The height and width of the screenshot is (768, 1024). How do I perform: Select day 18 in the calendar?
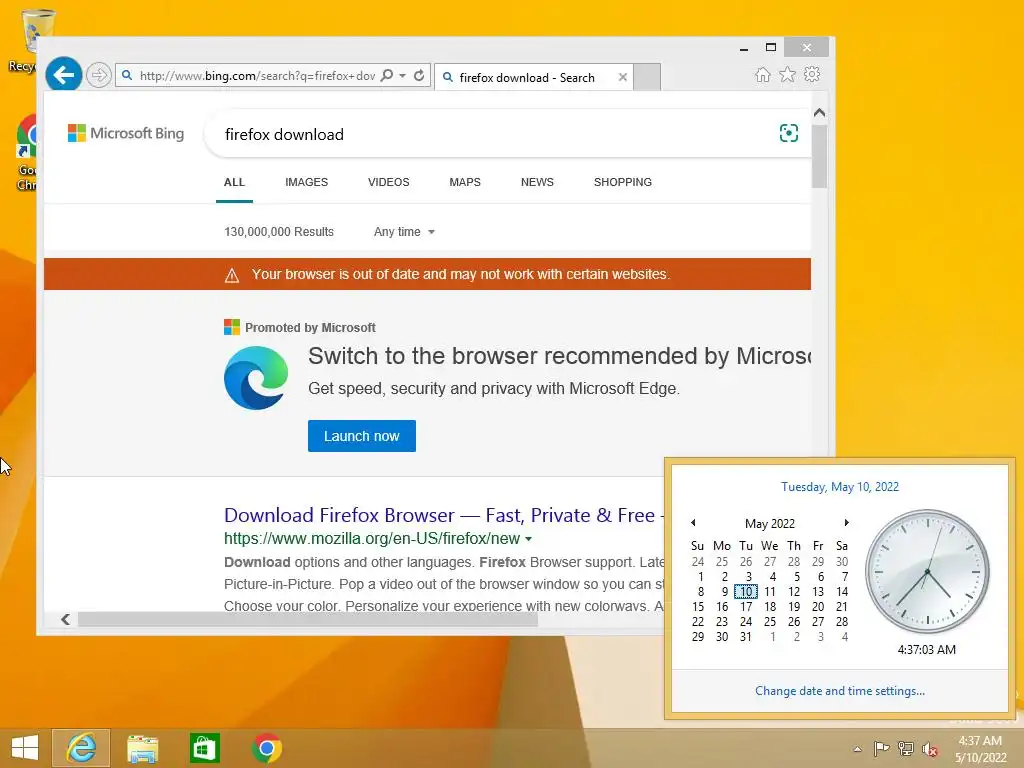(x=770, y=607)
